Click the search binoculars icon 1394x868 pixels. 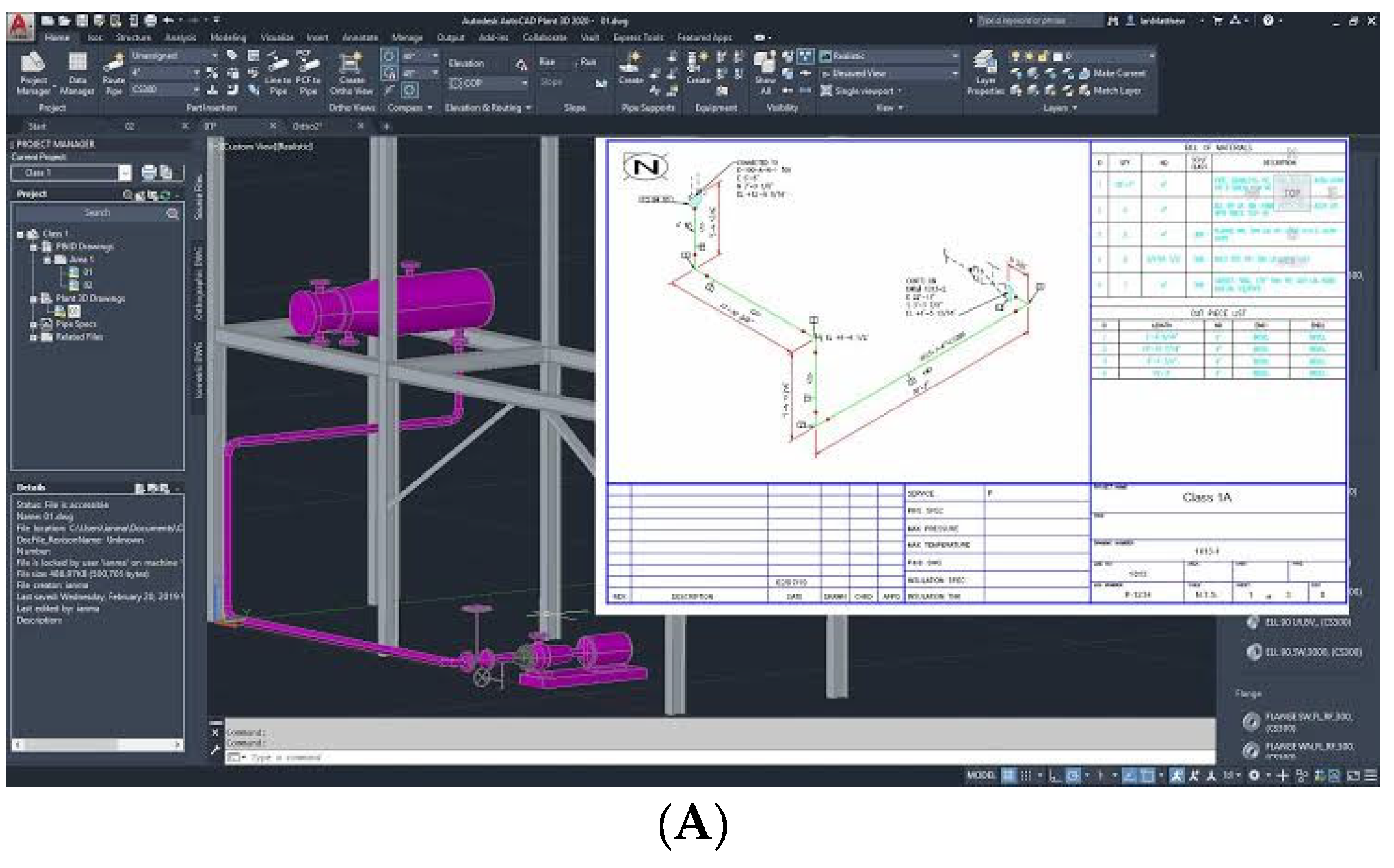(x=1112, y=21)
